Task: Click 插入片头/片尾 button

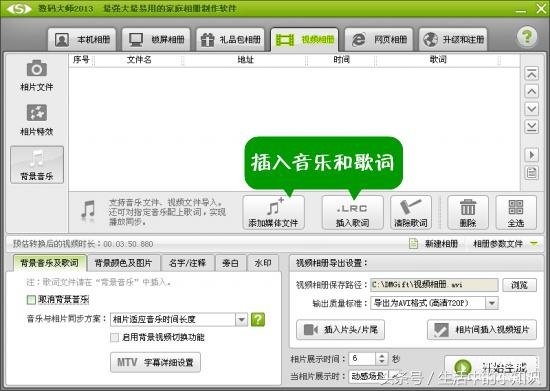Action: point(340,330)
